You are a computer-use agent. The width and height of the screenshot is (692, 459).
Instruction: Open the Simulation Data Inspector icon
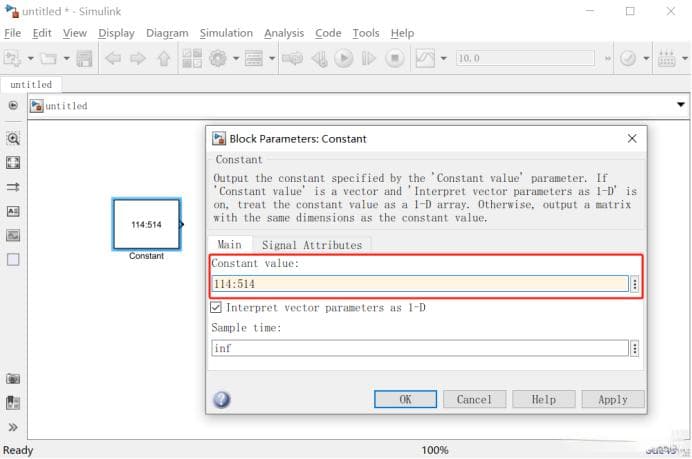click(x=425, y=58)
